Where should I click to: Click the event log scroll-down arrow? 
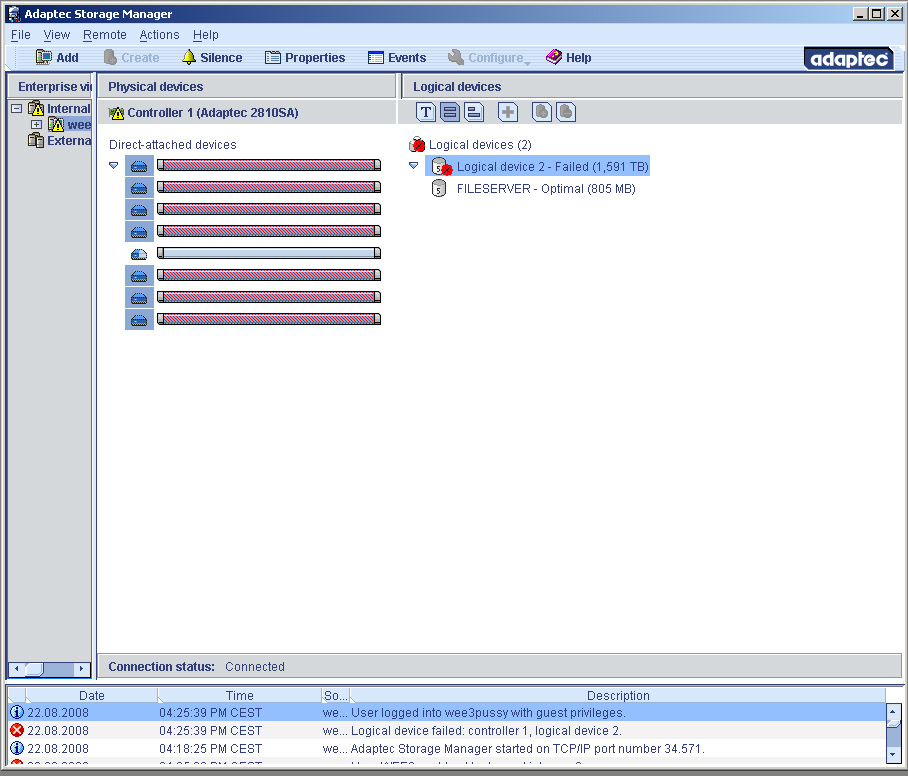(892, 754)
